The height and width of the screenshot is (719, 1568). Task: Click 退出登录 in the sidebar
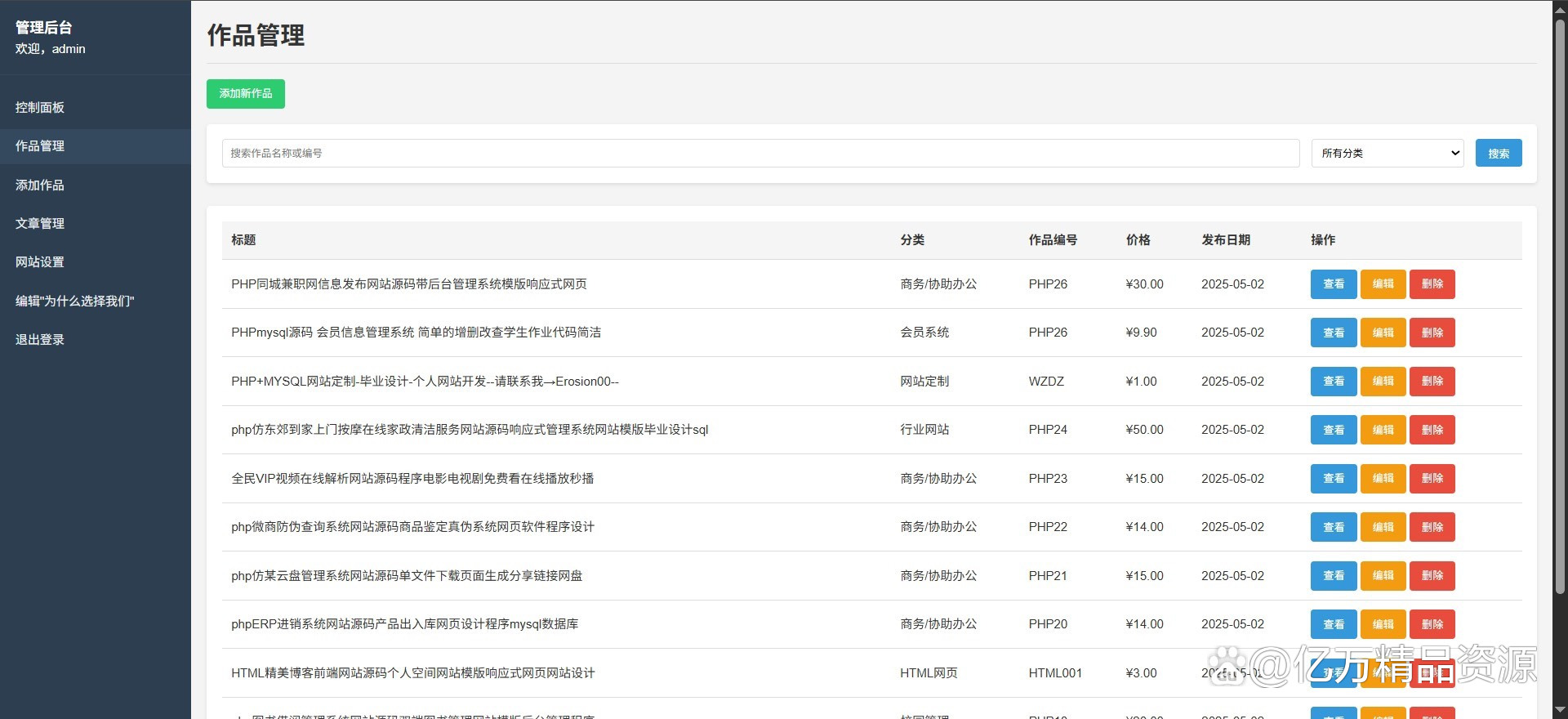click(96, 339)
